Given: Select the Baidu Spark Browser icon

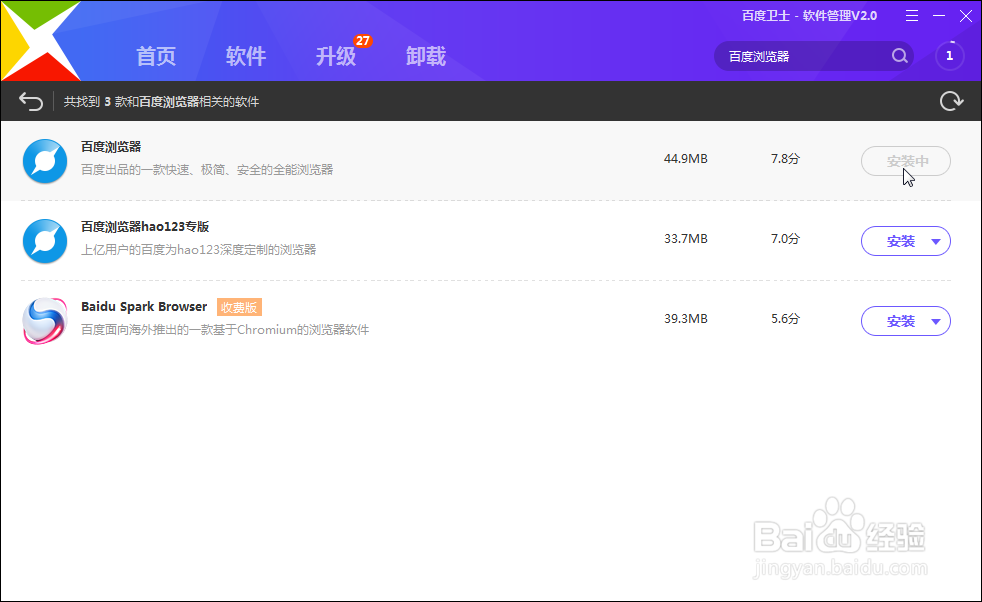Looking at the screenshot, I should pyautogui.click(x=44, y=321).
